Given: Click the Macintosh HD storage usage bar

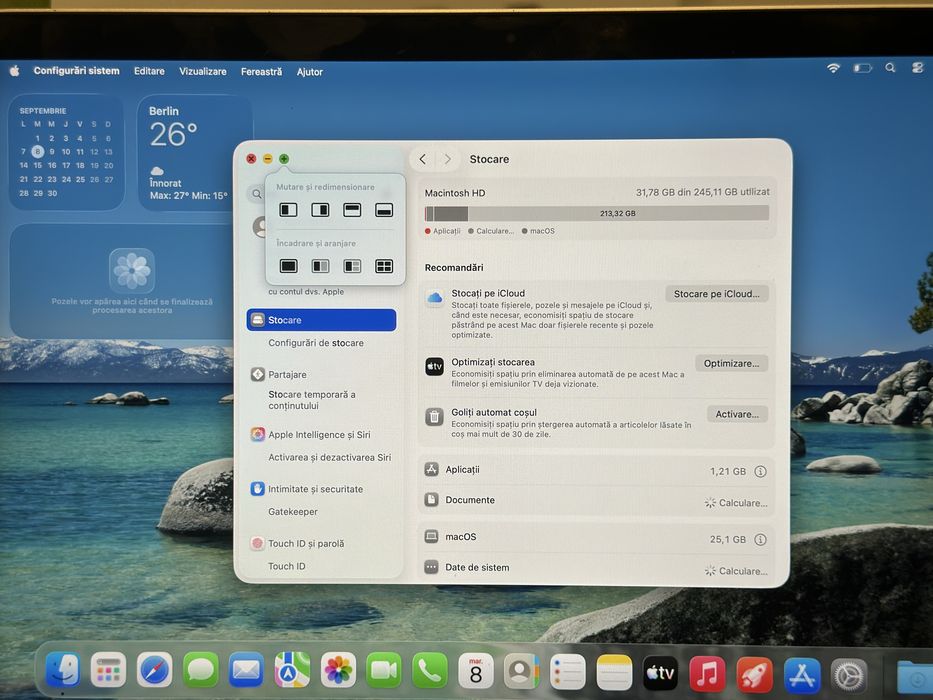Looking at the screenshot, I should [597, 213].
